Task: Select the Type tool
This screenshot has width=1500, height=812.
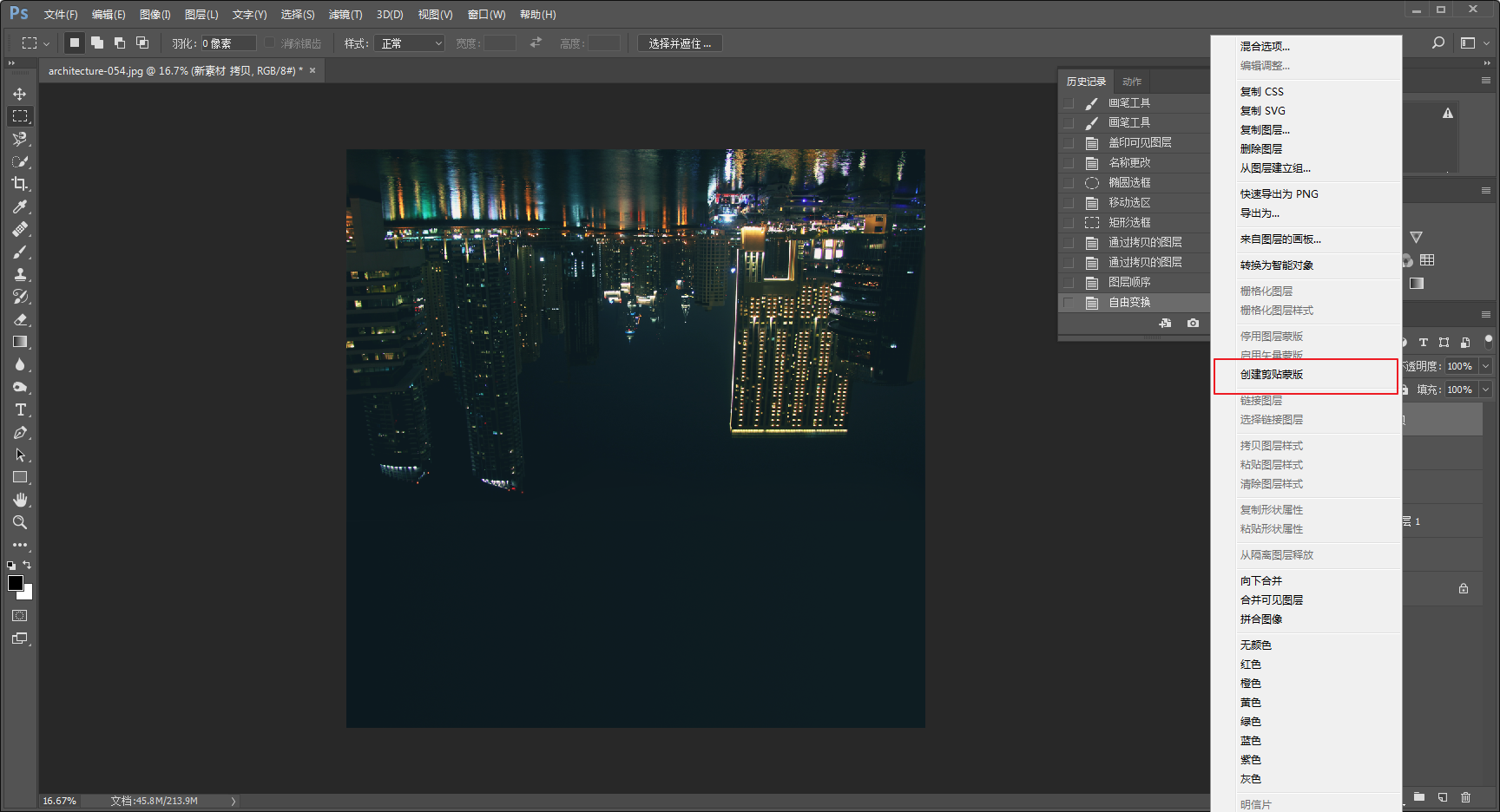Action: (20, 409)
